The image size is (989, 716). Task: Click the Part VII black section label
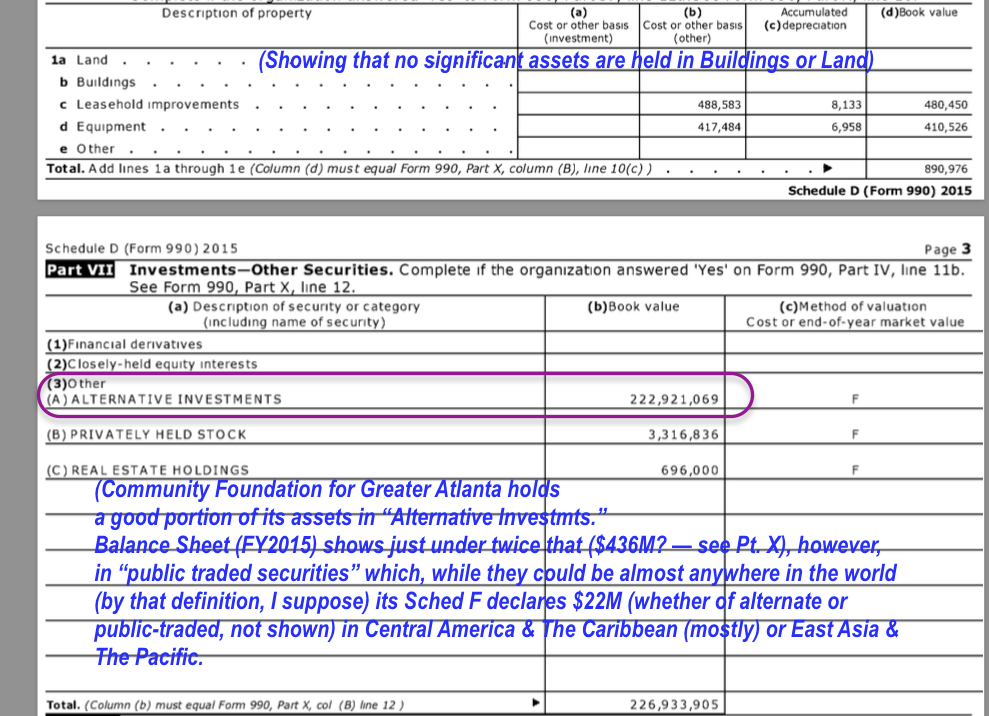80,271
